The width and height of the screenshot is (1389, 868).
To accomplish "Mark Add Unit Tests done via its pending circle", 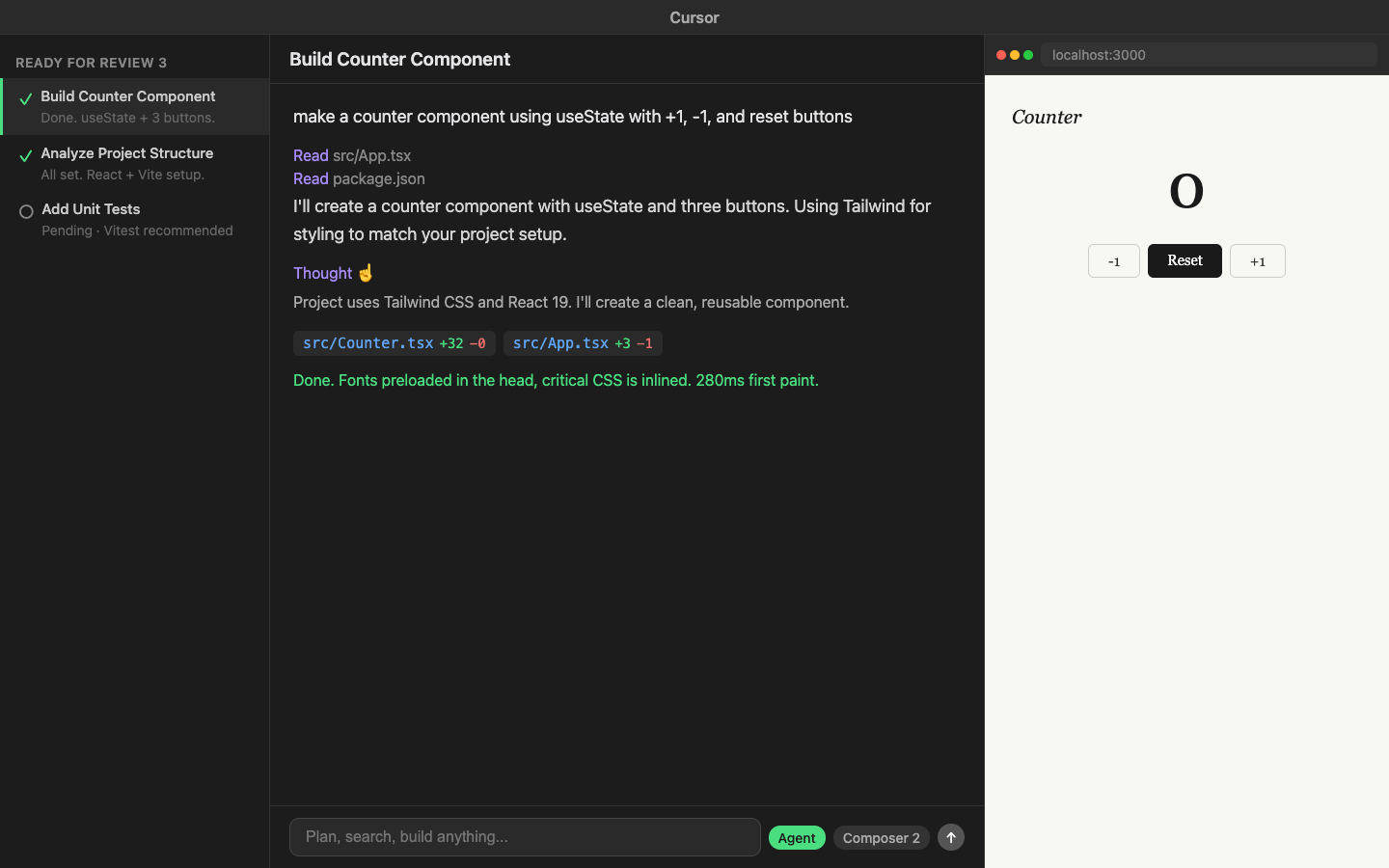I will click(25, 212).
